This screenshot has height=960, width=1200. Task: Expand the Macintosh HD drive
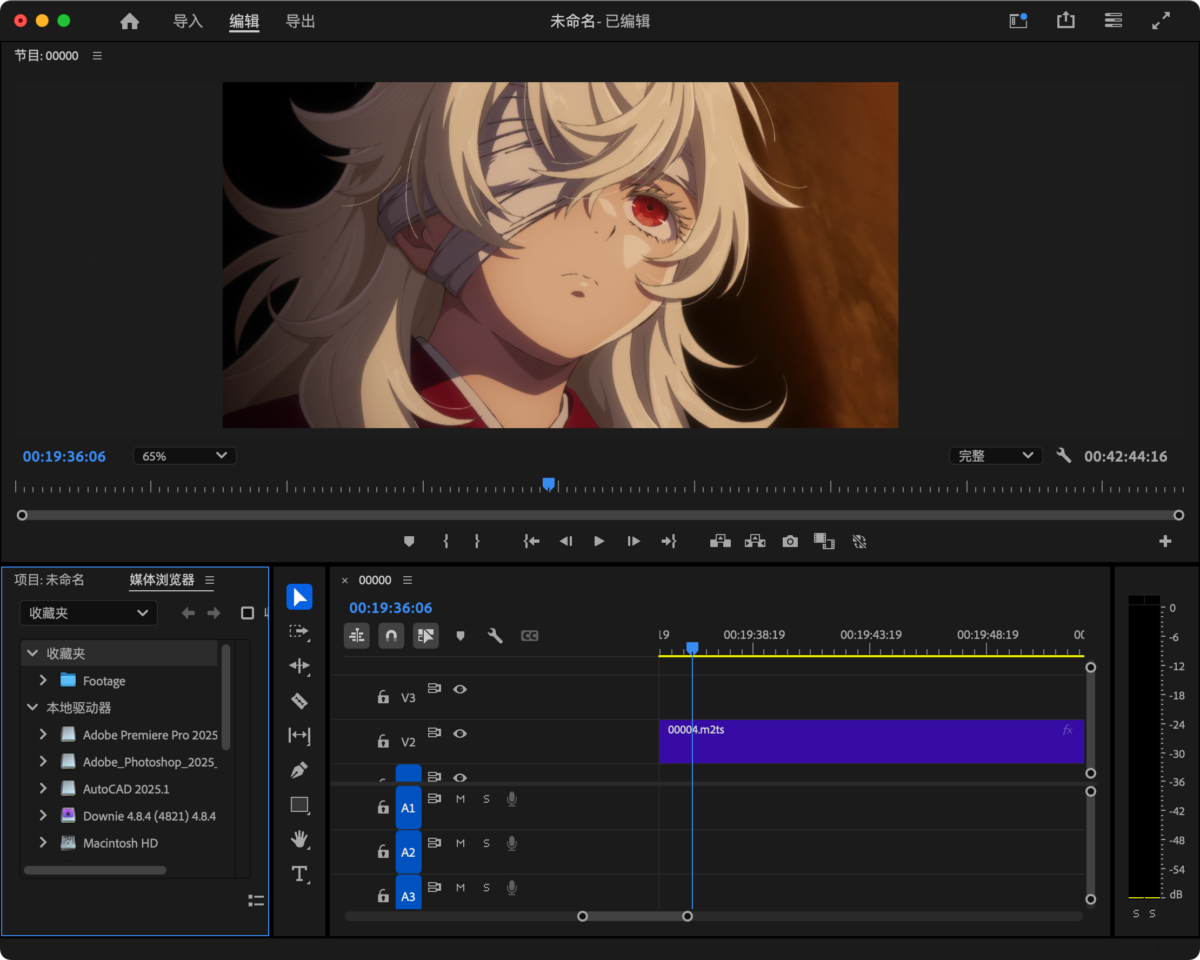click(43, 842)
